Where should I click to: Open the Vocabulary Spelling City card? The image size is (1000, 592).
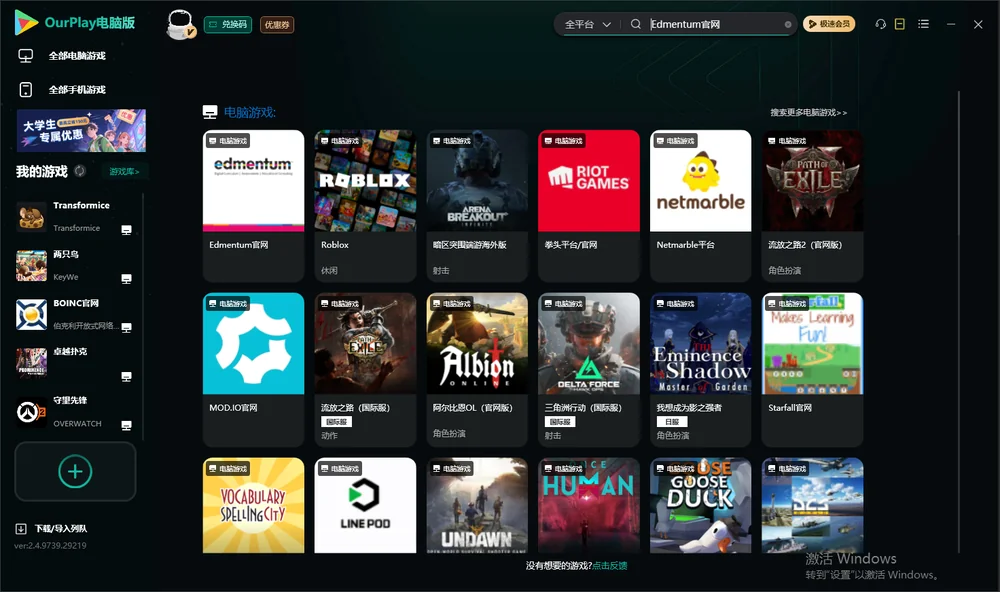[253, 505]
